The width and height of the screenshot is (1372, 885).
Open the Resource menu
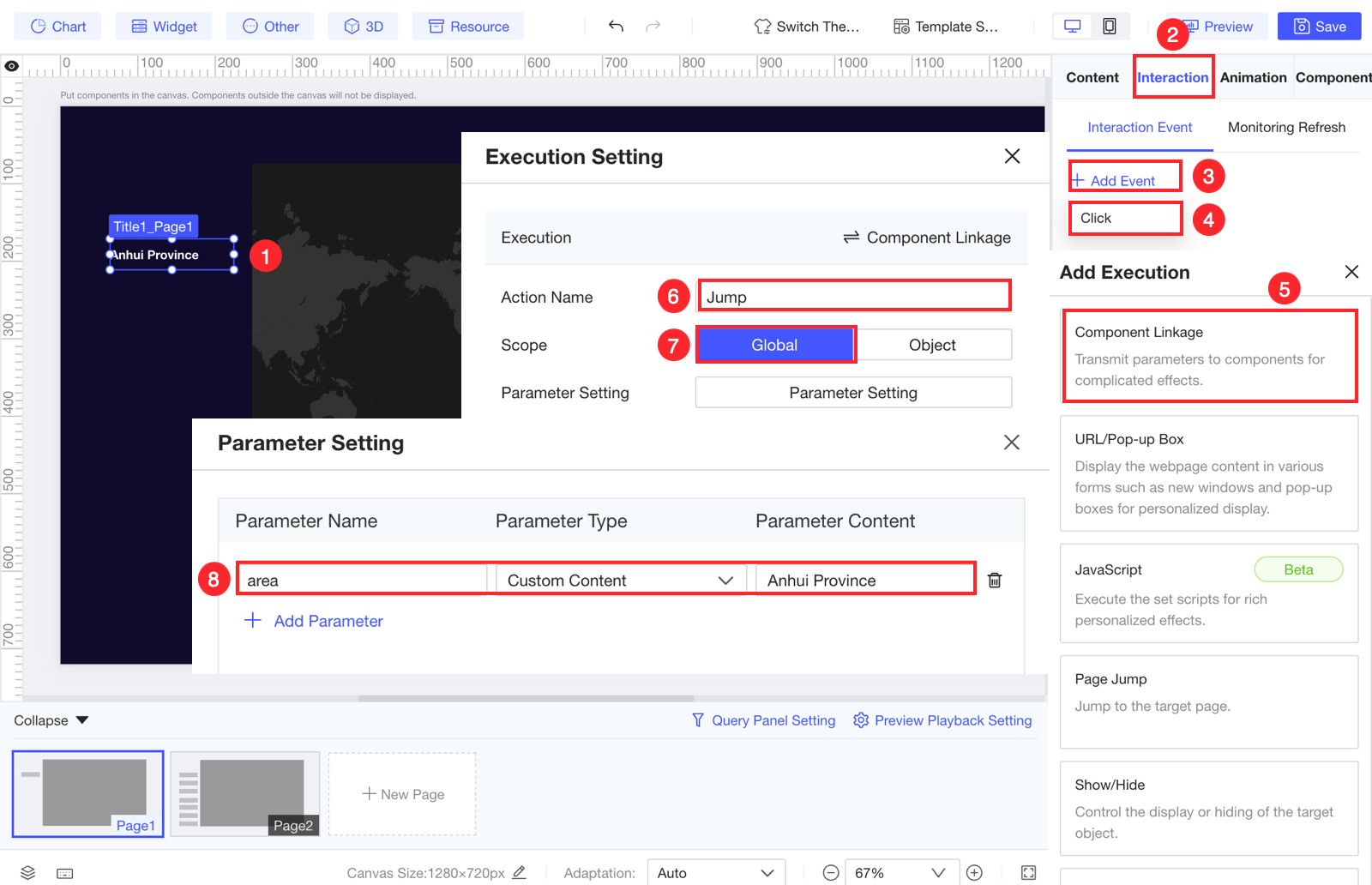click(468, 27)
